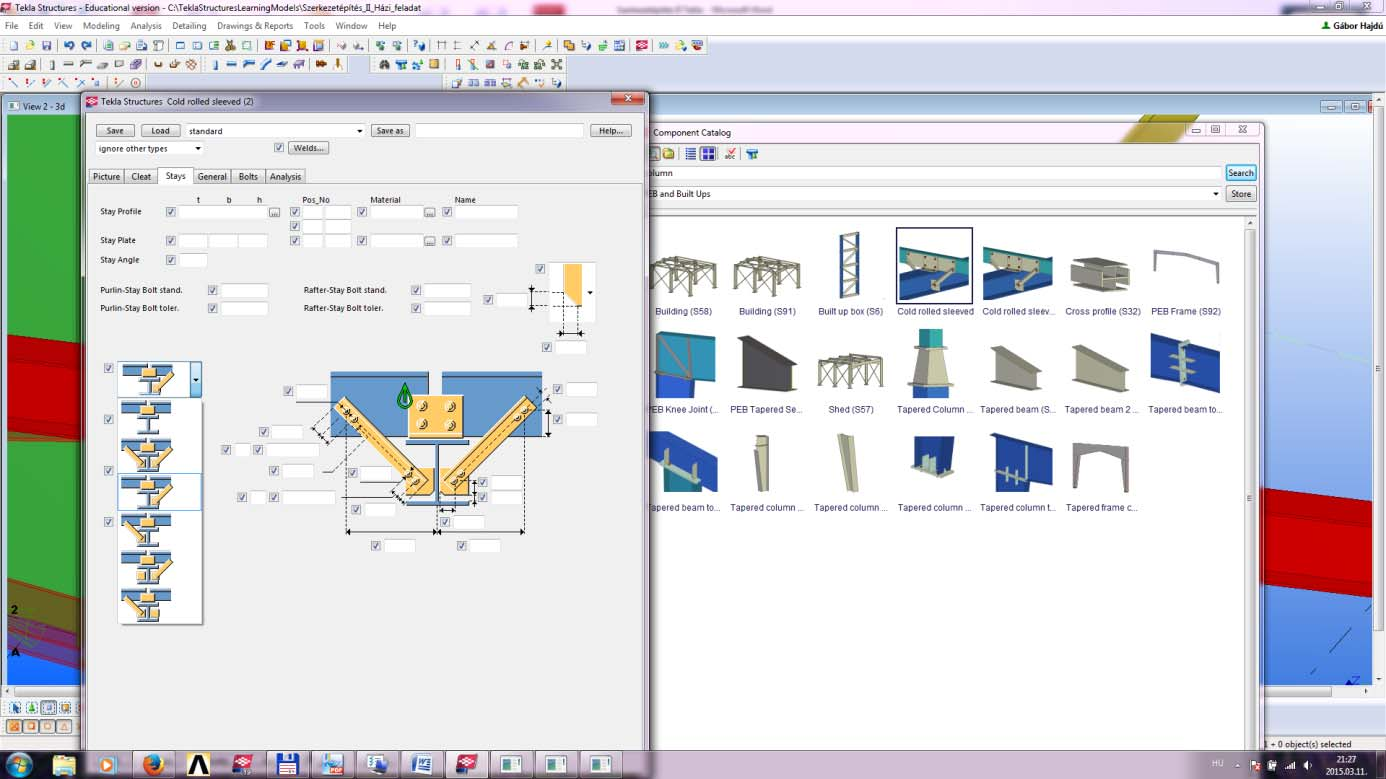The width and height of the screenshot is (1386, 779).
Task: Click the orange bolt creation icon
Action: (x=321, y=65)
